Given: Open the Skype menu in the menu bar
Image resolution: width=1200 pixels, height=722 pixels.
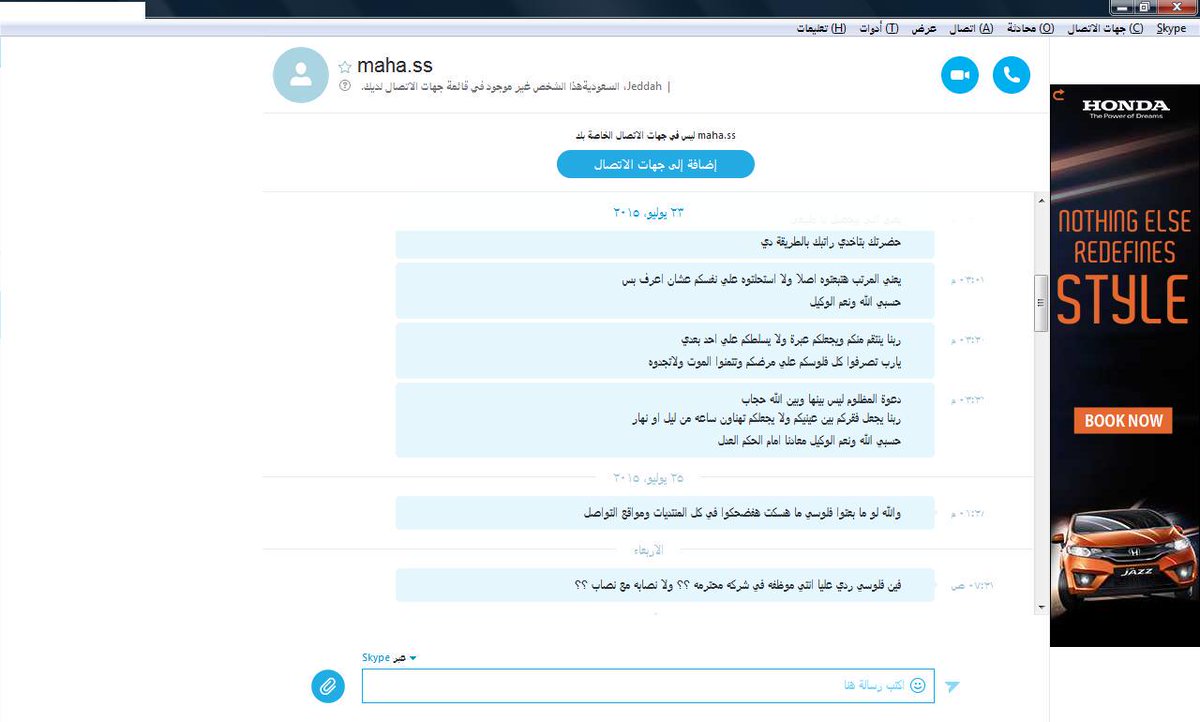Looking at the screenshot, I should [x=1171, y=28].
